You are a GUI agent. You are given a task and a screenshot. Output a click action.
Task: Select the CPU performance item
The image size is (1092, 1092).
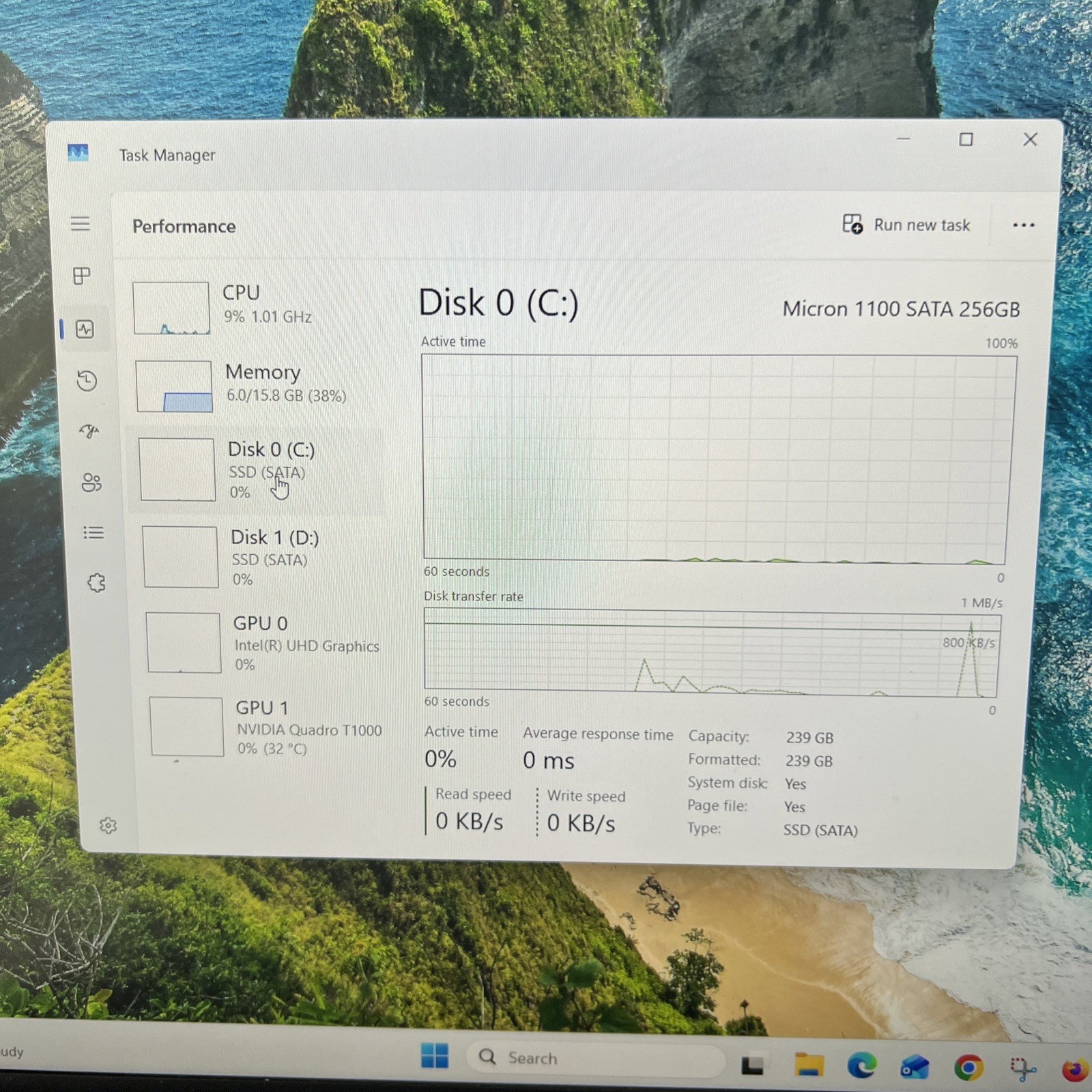[x=256, y=307]
